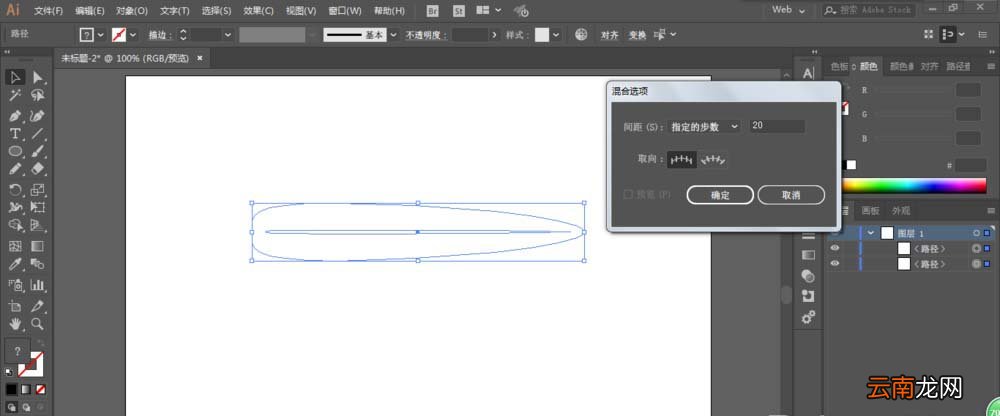Select the Type tool

15,134
